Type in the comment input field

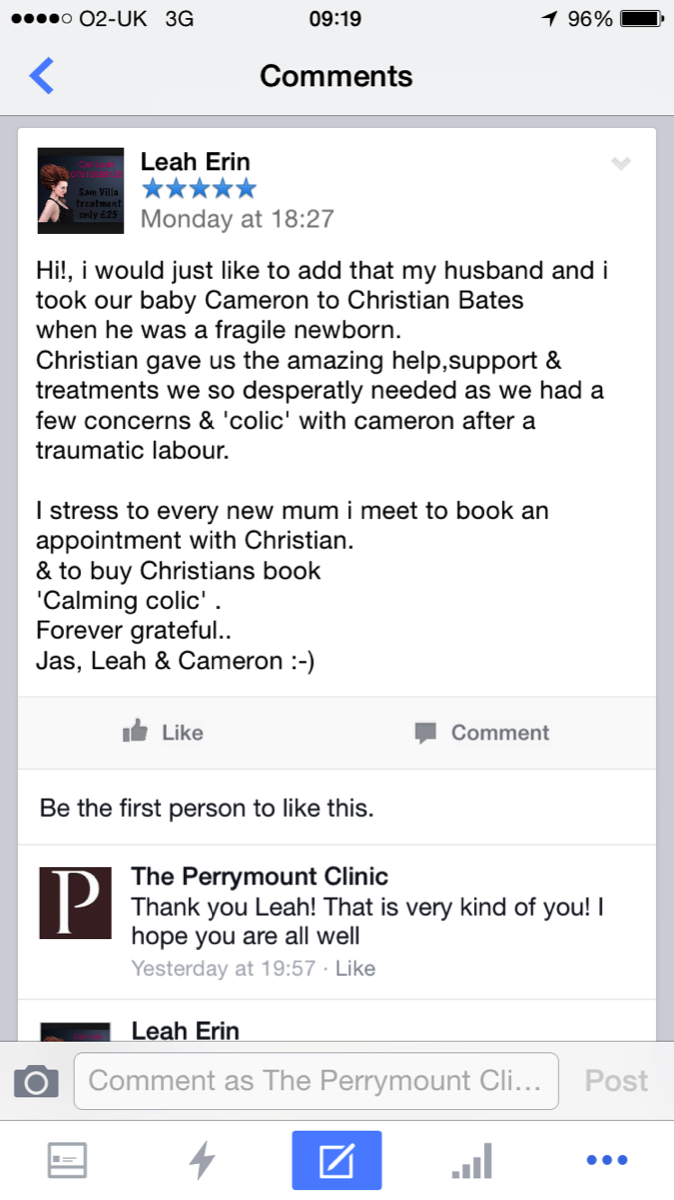coord(316,1081)
